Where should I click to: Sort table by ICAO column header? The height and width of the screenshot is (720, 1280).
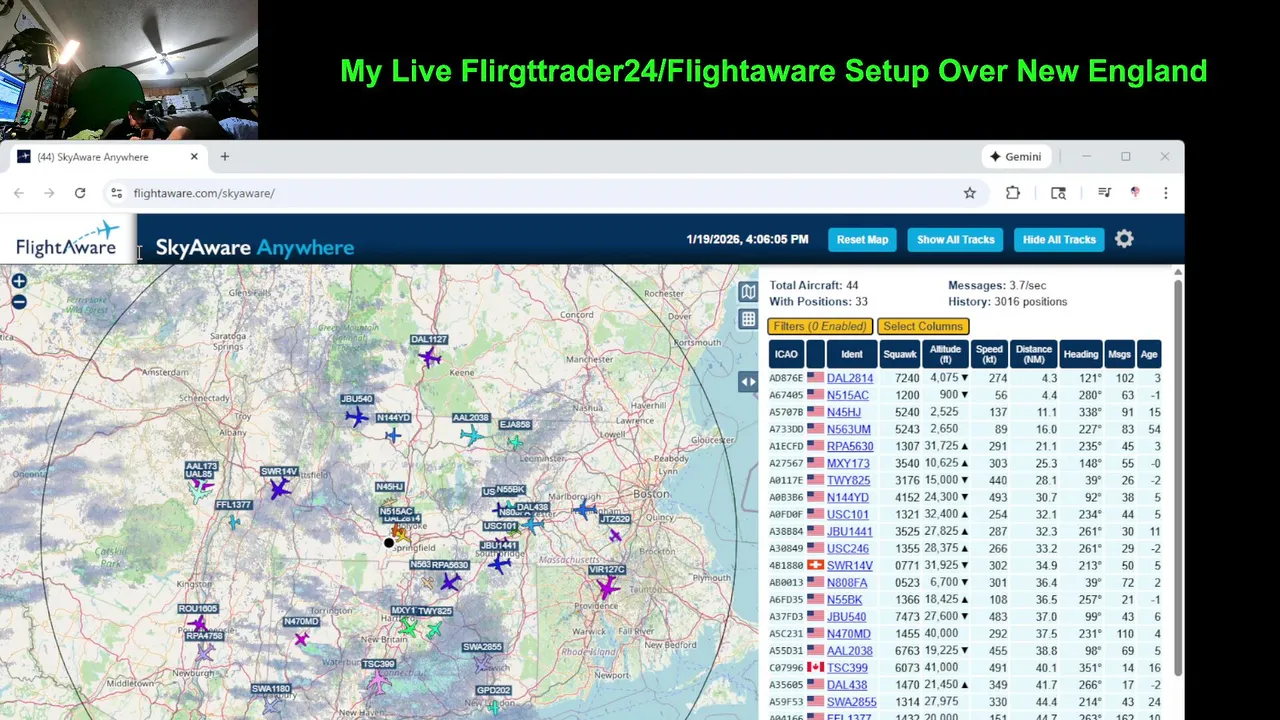click(786, 354)
